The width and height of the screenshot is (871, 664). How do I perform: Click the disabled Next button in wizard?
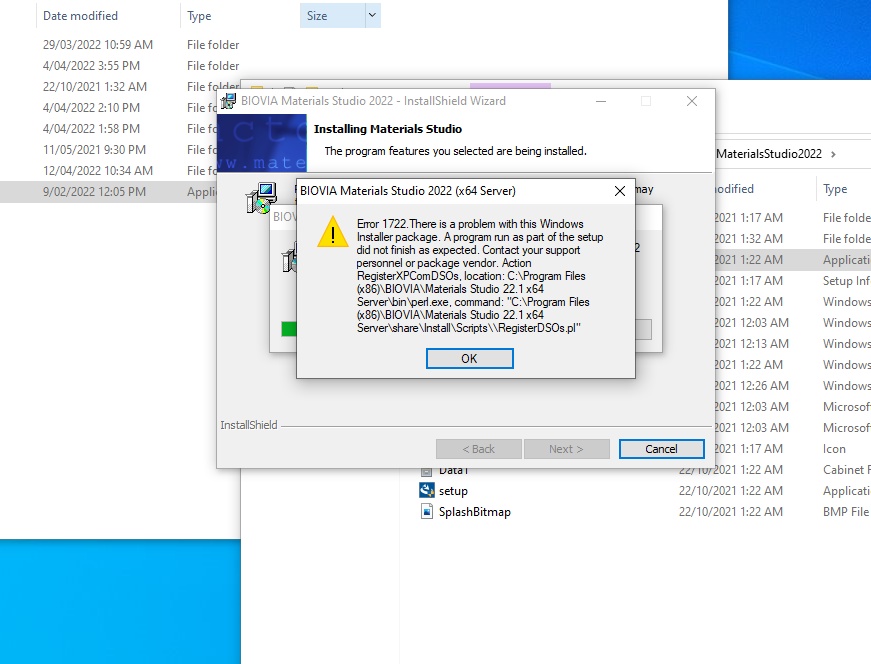(x=566, y=449)
